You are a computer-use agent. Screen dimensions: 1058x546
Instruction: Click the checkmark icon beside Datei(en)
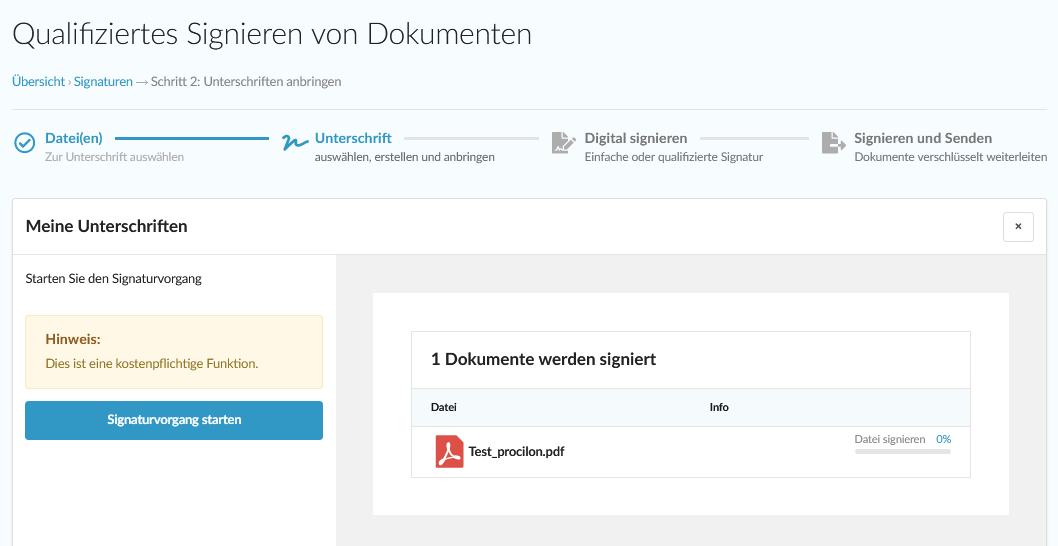tap(25, 143)
